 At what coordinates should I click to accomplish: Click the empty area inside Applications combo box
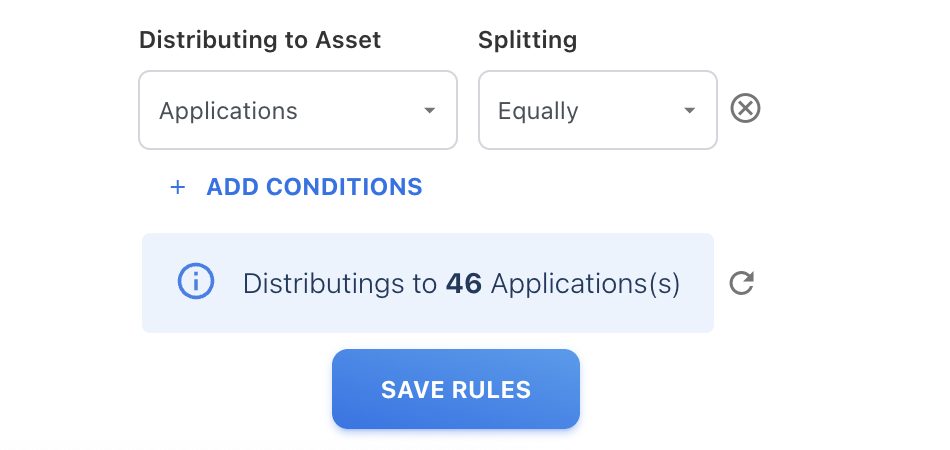360,110
